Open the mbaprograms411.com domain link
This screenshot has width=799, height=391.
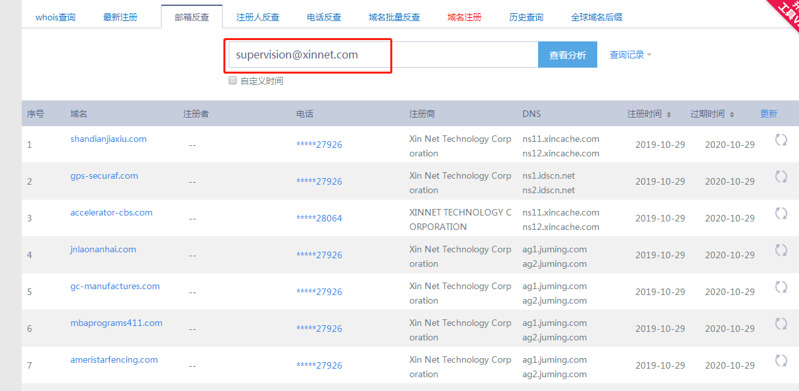pyautogui.click(x=116, y=323)
